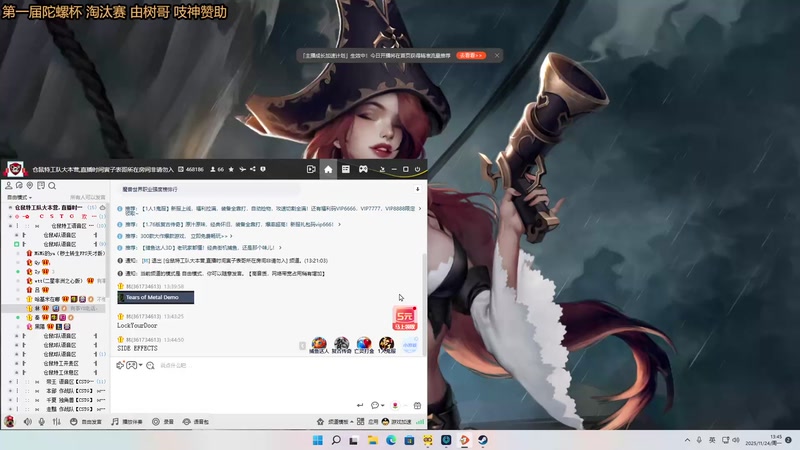Viewport: 800px width, 450px height.
Task: Open File Explorer from the taskbar
Action: tap(372, 440)
